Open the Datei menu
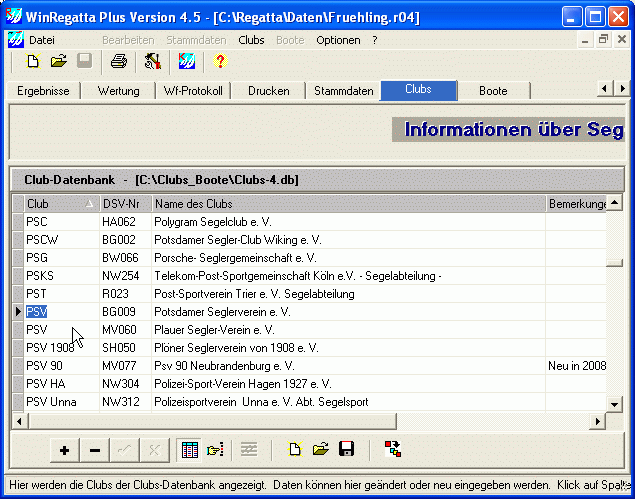This screenshot has width=635, height=499. coord(42,40)
